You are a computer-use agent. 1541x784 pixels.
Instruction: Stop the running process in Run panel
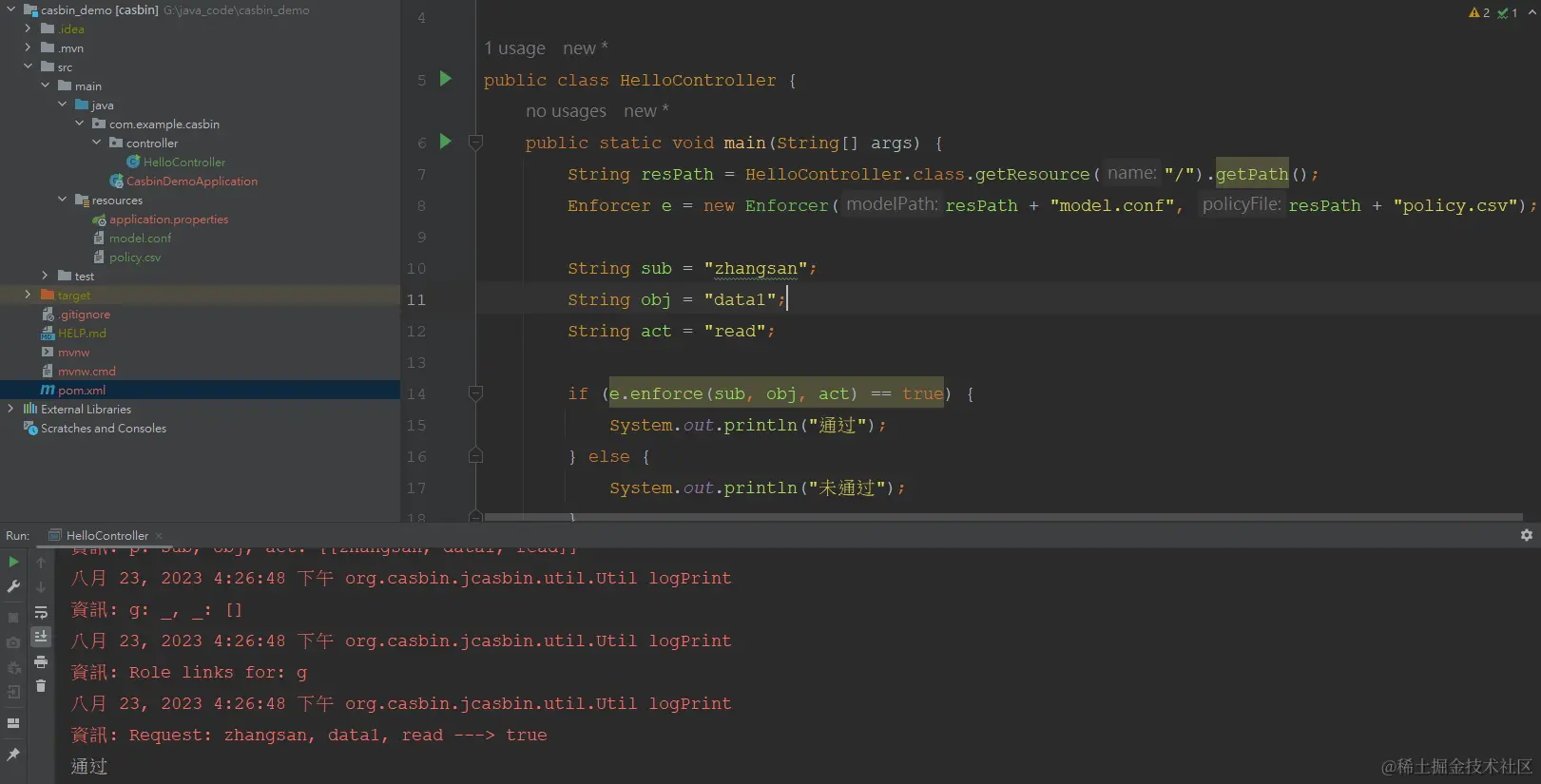(13, 618)
